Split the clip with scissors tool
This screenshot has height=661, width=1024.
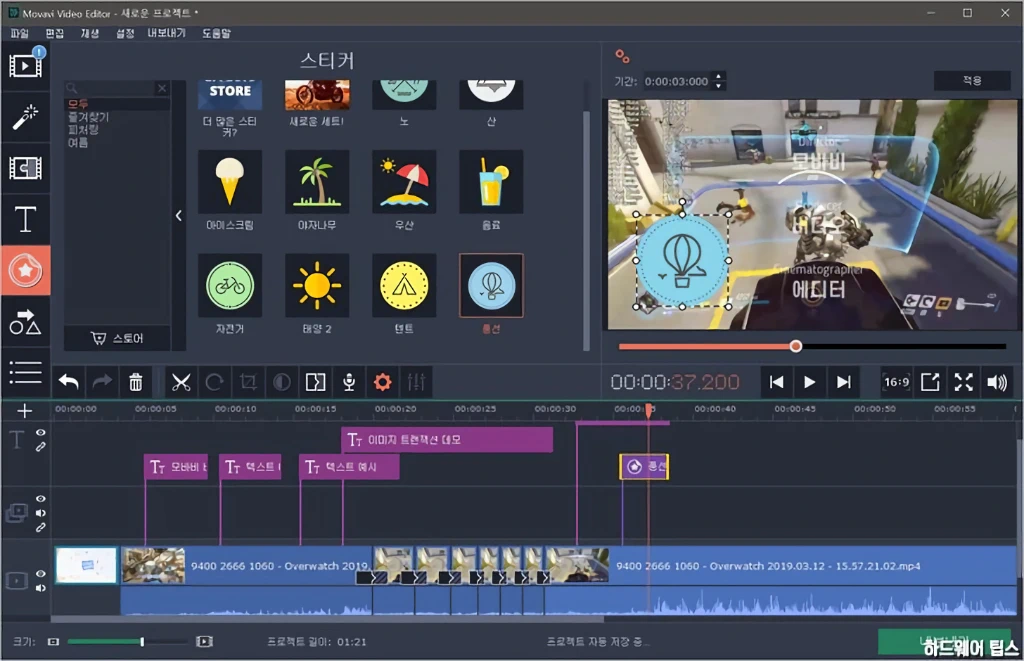pos(181,382)
